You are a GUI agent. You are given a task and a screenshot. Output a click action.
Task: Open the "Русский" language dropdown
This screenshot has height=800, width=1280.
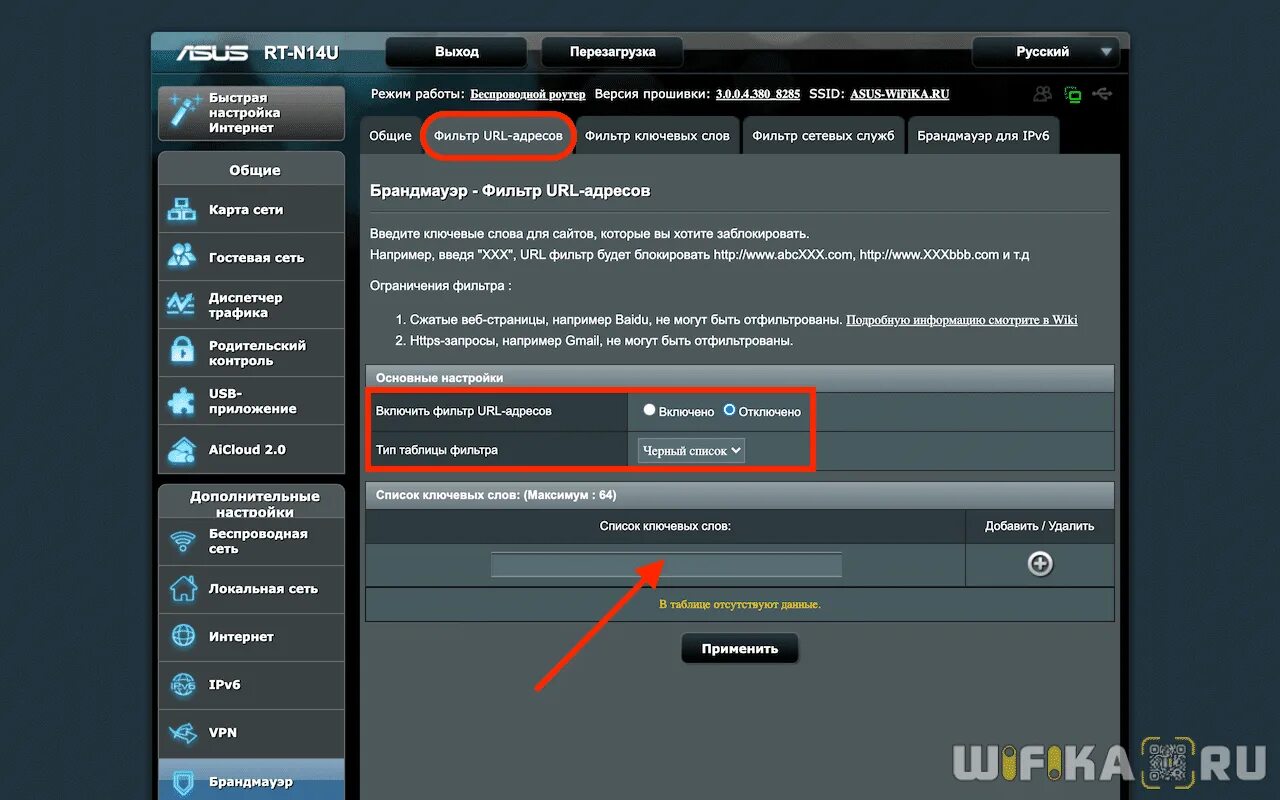coord(1046,52)
